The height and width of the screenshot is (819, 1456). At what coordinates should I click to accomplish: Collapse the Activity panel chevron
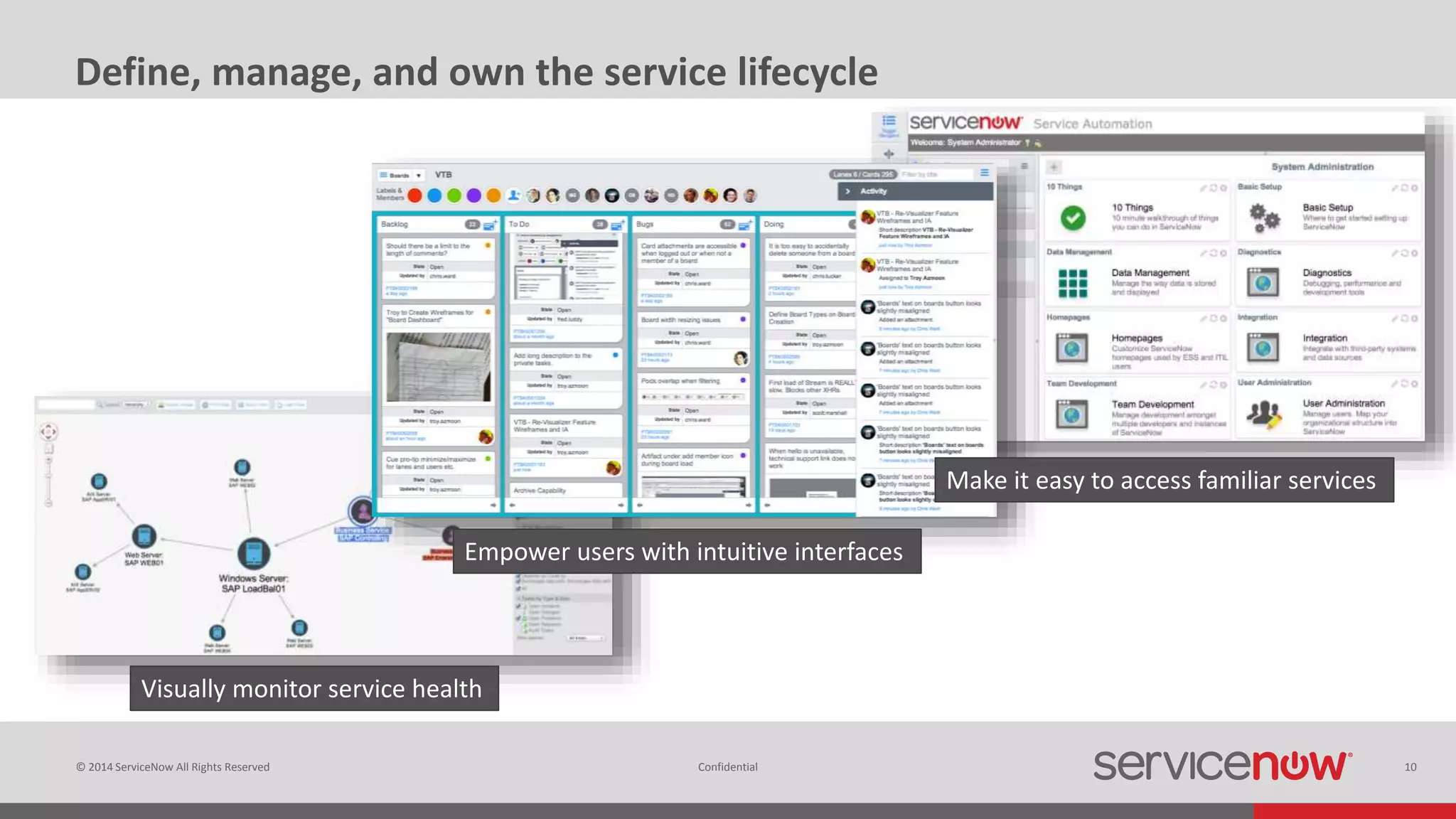[847, 191]
